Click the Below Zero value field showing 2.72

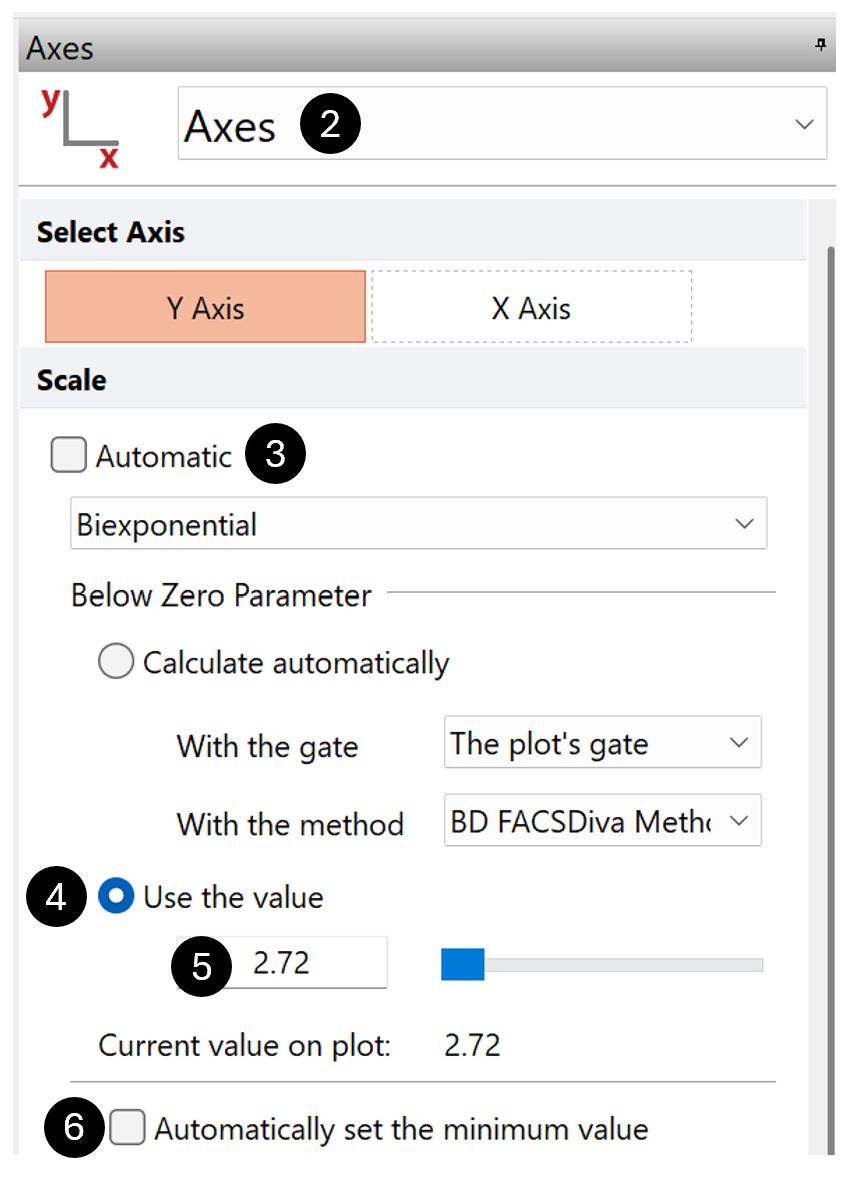point(300,963)
